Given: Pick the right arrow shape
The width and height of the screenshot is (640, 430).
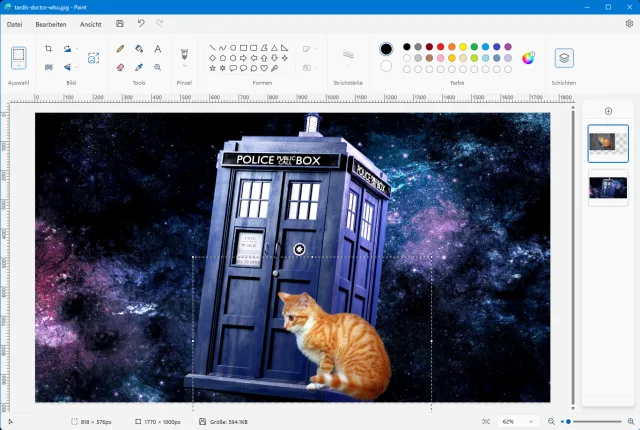Looking at the screenshot, I should [243, 58].
